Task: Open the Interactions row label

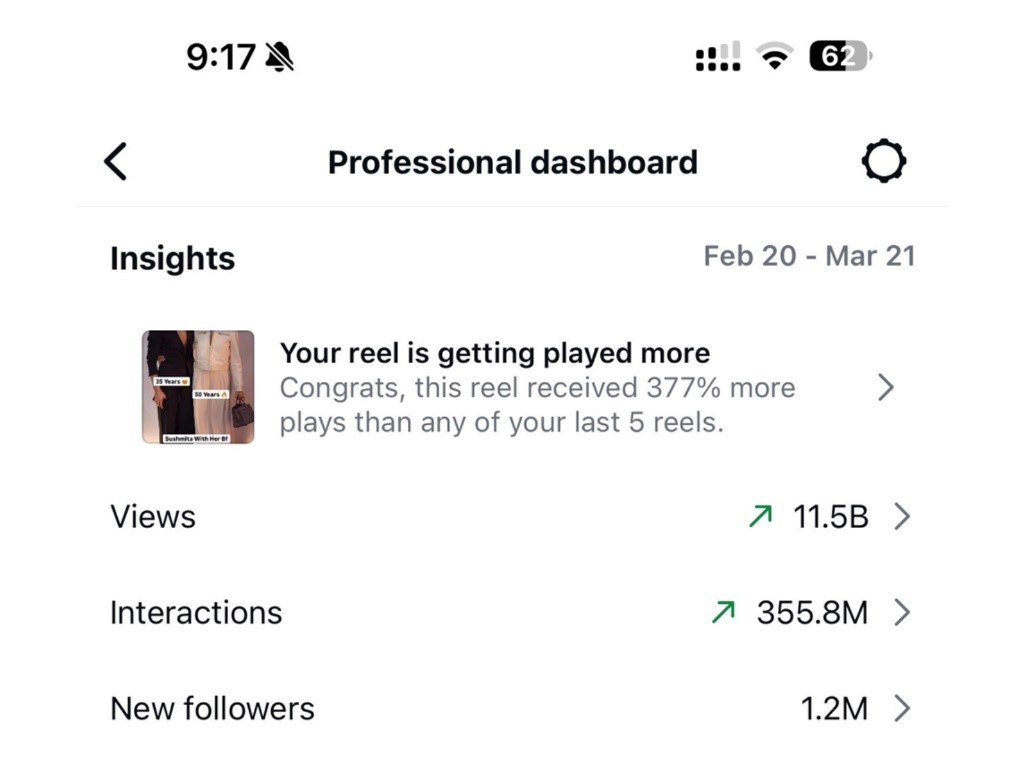Action: (196, 612)
